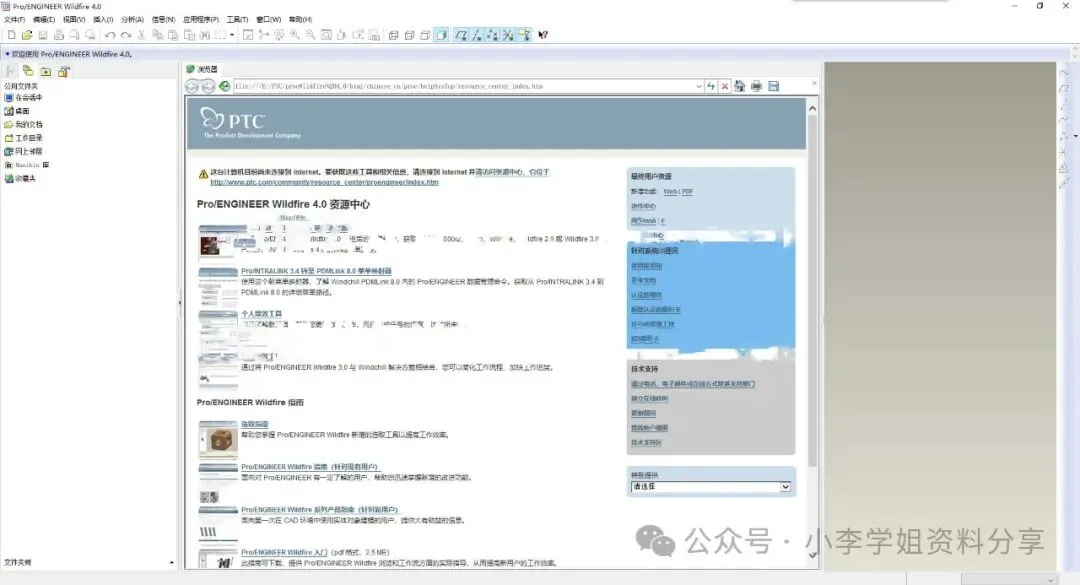Go forward in the embedded browser
The height and width of the screenshot is (585, 1080).
point(208,86)
